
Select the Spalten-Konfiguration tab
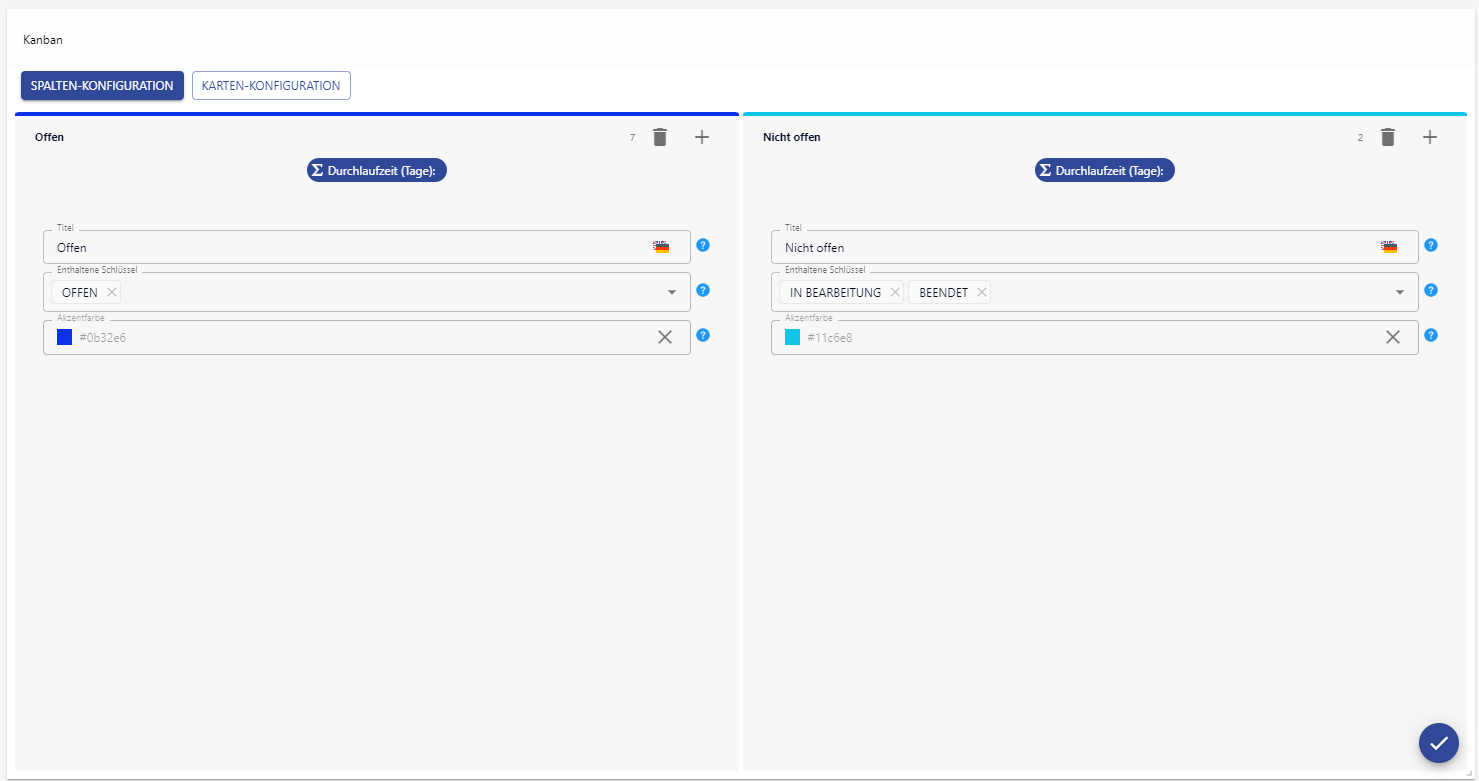102,86
